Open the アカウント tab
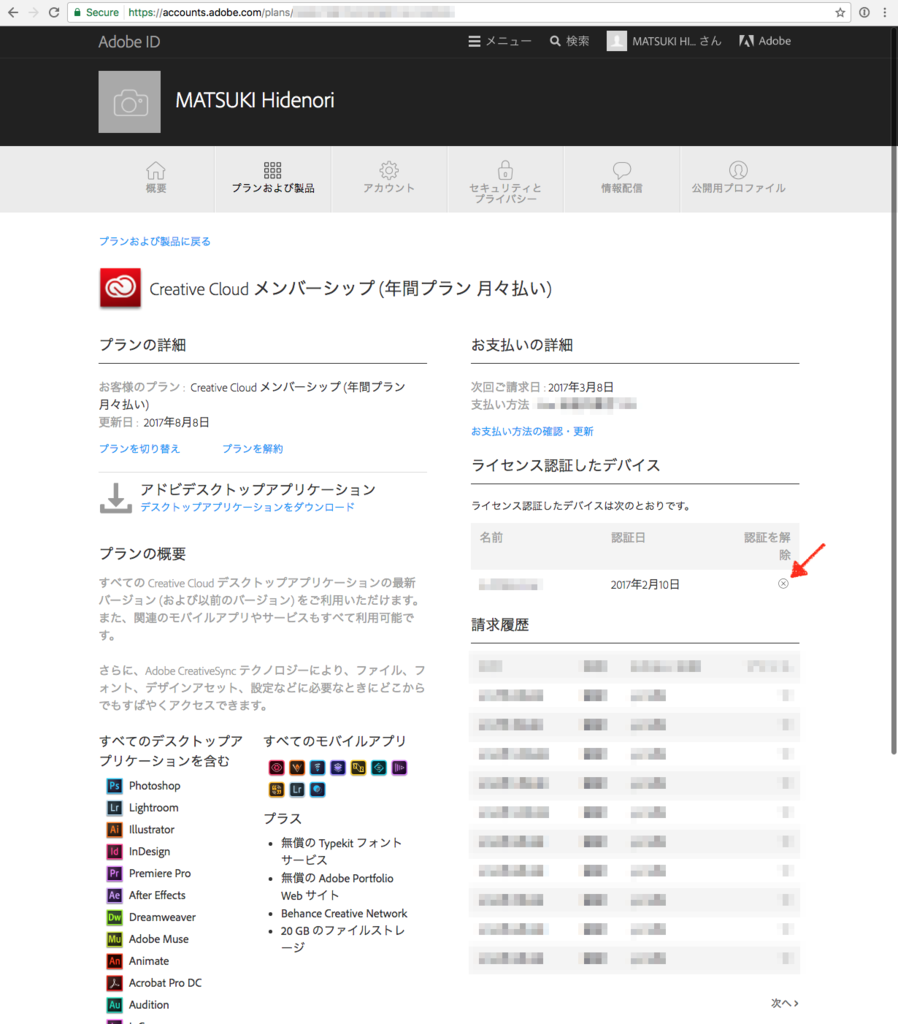This screenshot has width=898, height=1024. 389,178
